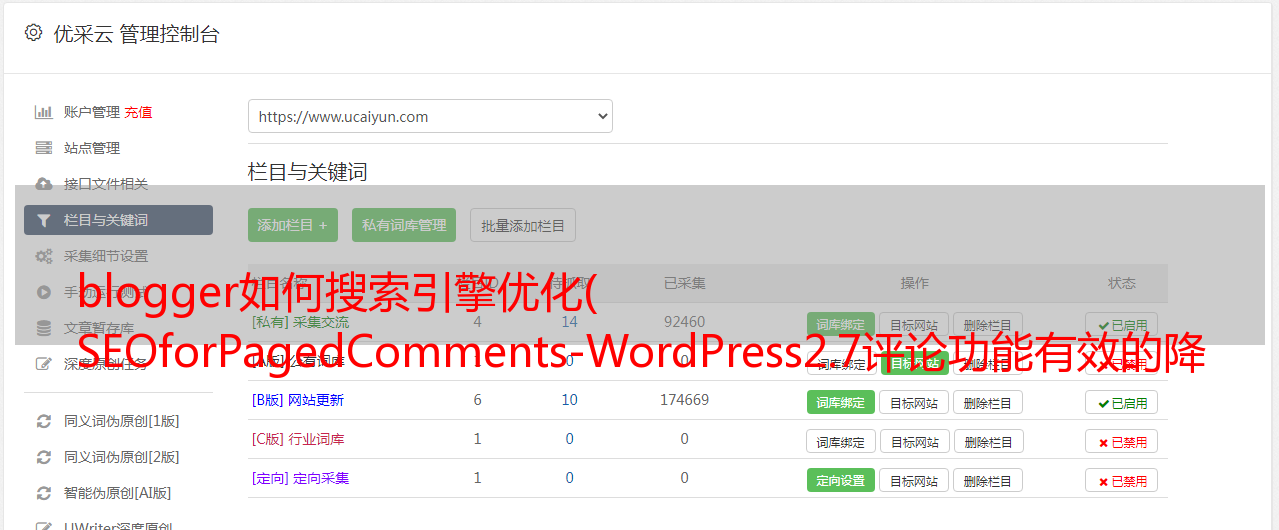Click the database icon for 文章暂存库
Screen dimensions: 1279x530
click(x=43, y=328)
